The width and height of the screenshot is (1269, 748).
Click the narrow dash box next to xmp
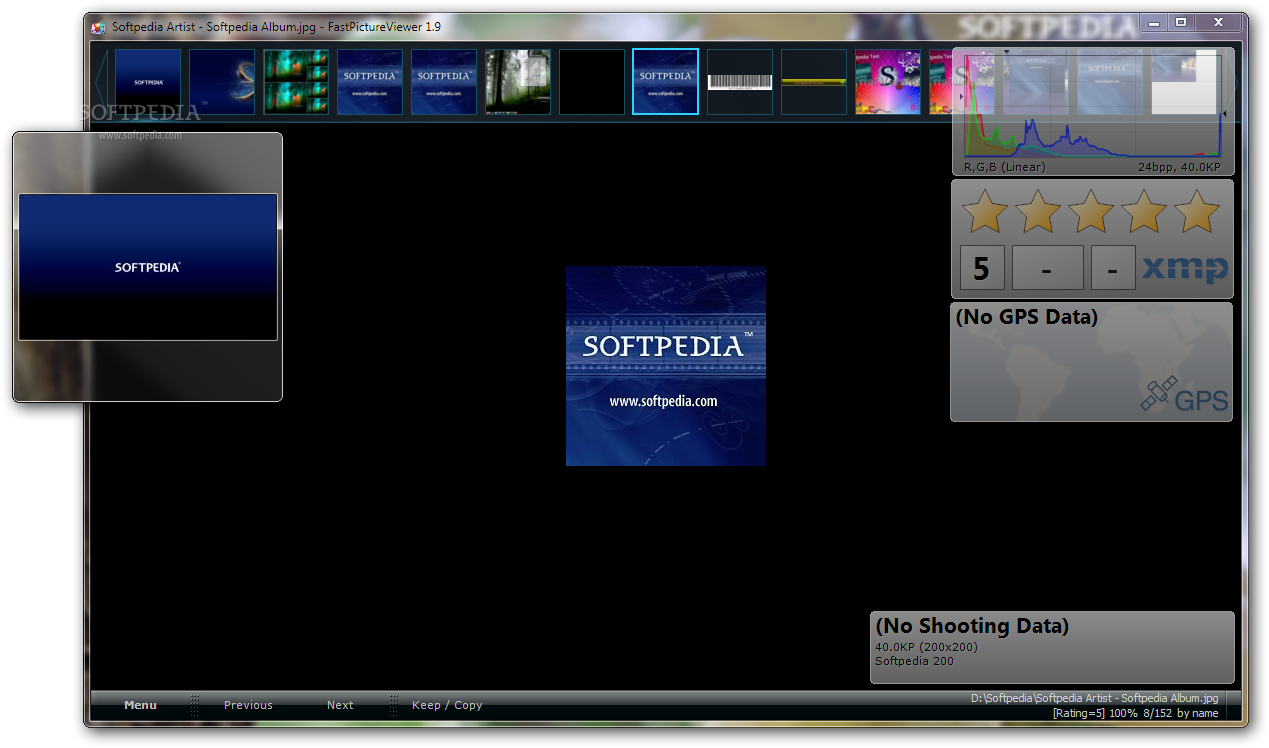pos(1113,268)
